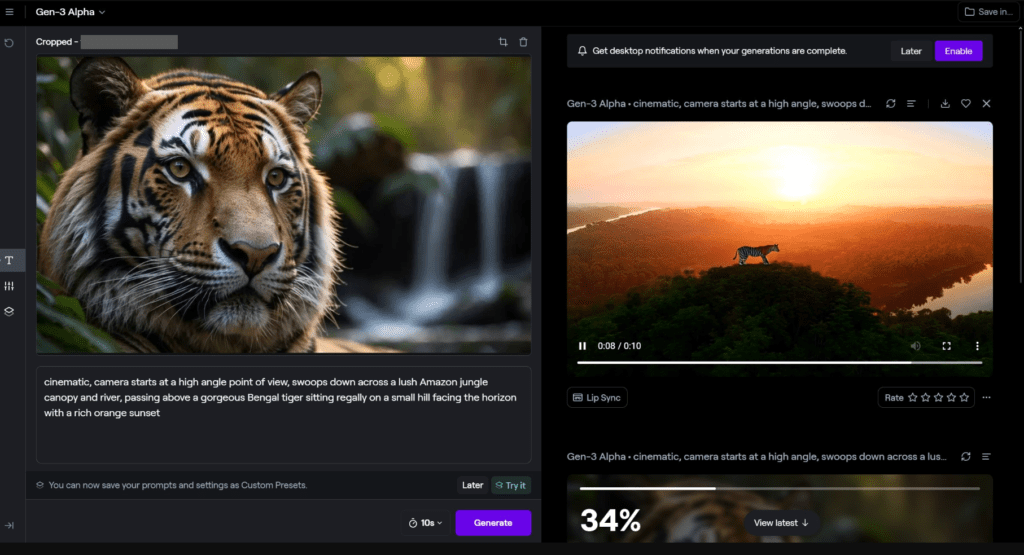Toggle fullscreen on the video player
Image resolution: width=1024 pixels, height=555 pixels.
pyautogui.click(x=946, y=346)
